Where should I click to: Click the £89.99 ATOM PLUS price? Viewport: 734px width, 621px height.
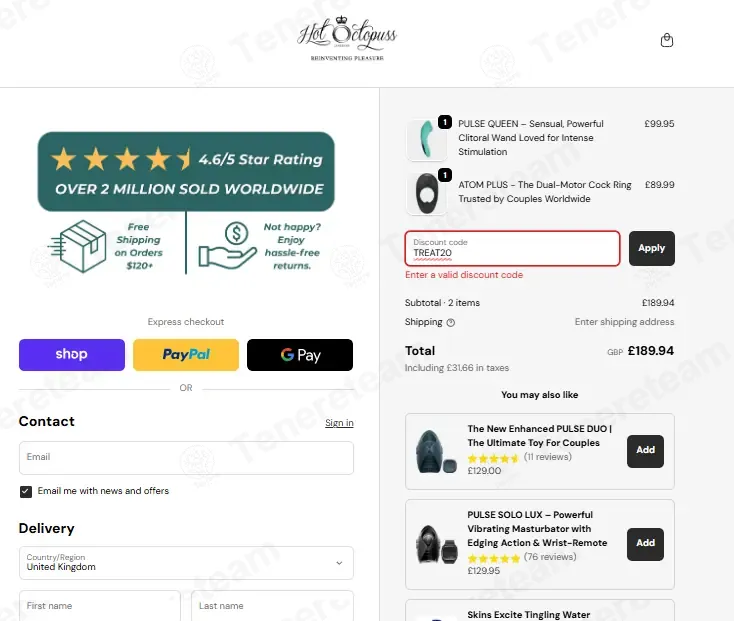coord(660,185)
